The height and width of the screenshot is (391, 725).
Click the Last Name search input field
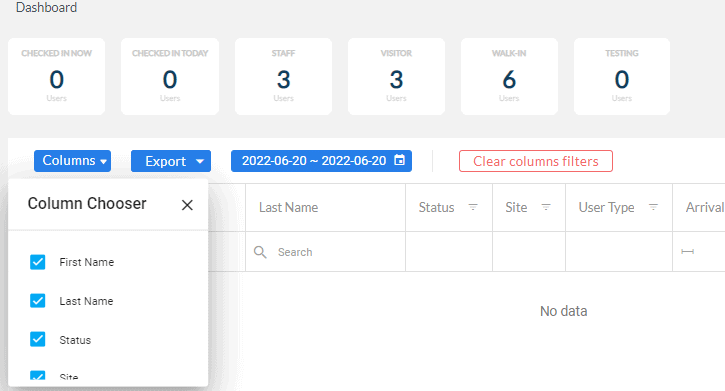[325, 252]
